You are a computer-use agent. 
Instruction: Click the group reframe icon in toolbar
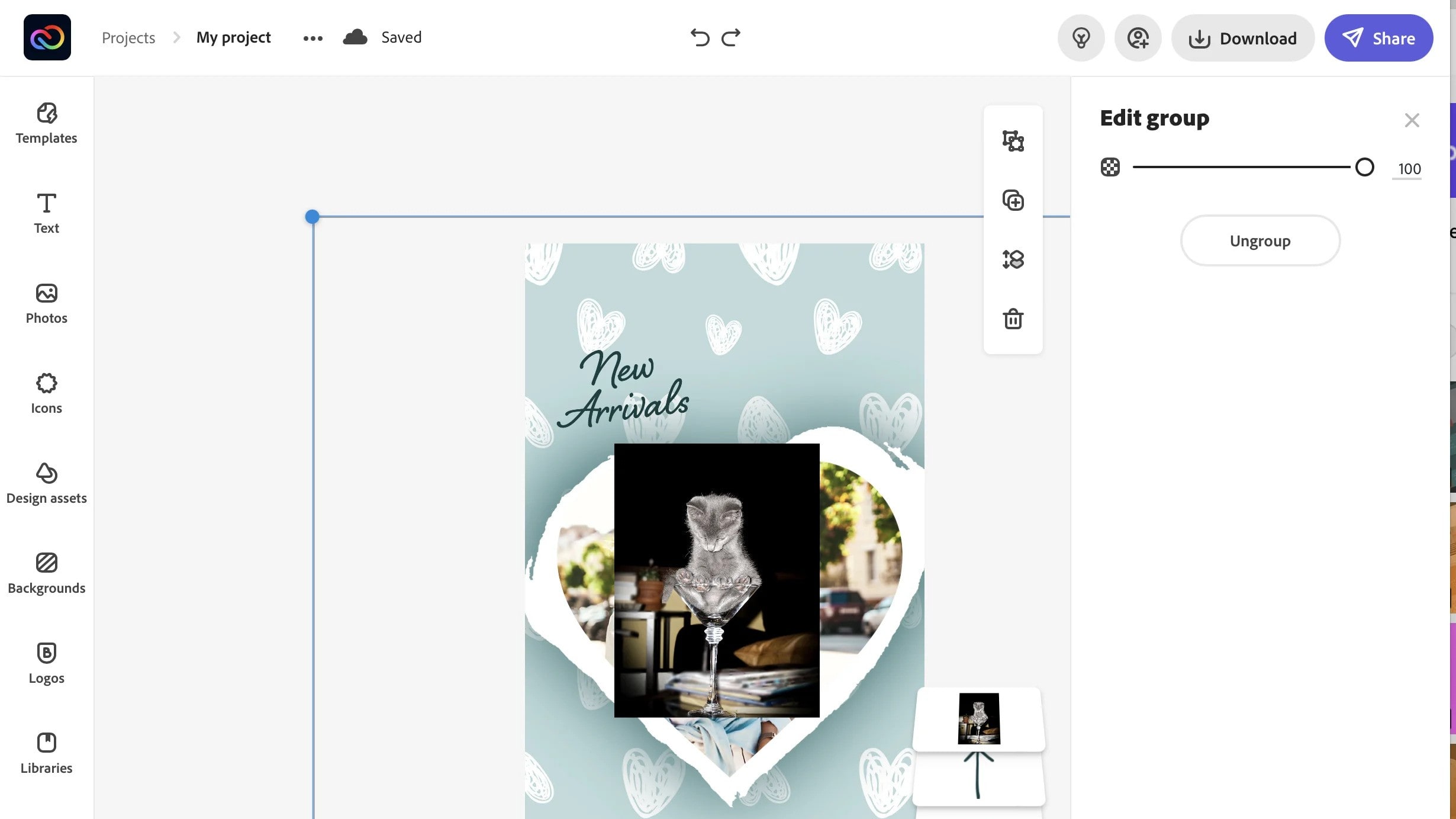tap(1013, 141)
